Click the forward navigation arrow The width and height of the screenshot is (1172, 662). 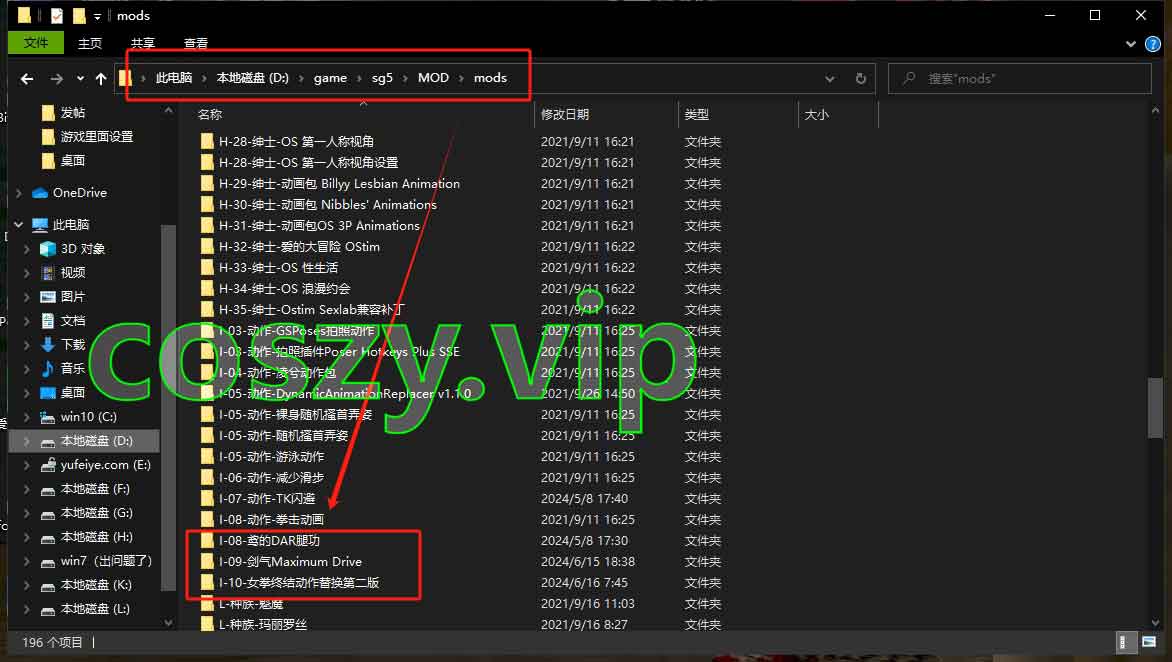click(x=52, y=79)
